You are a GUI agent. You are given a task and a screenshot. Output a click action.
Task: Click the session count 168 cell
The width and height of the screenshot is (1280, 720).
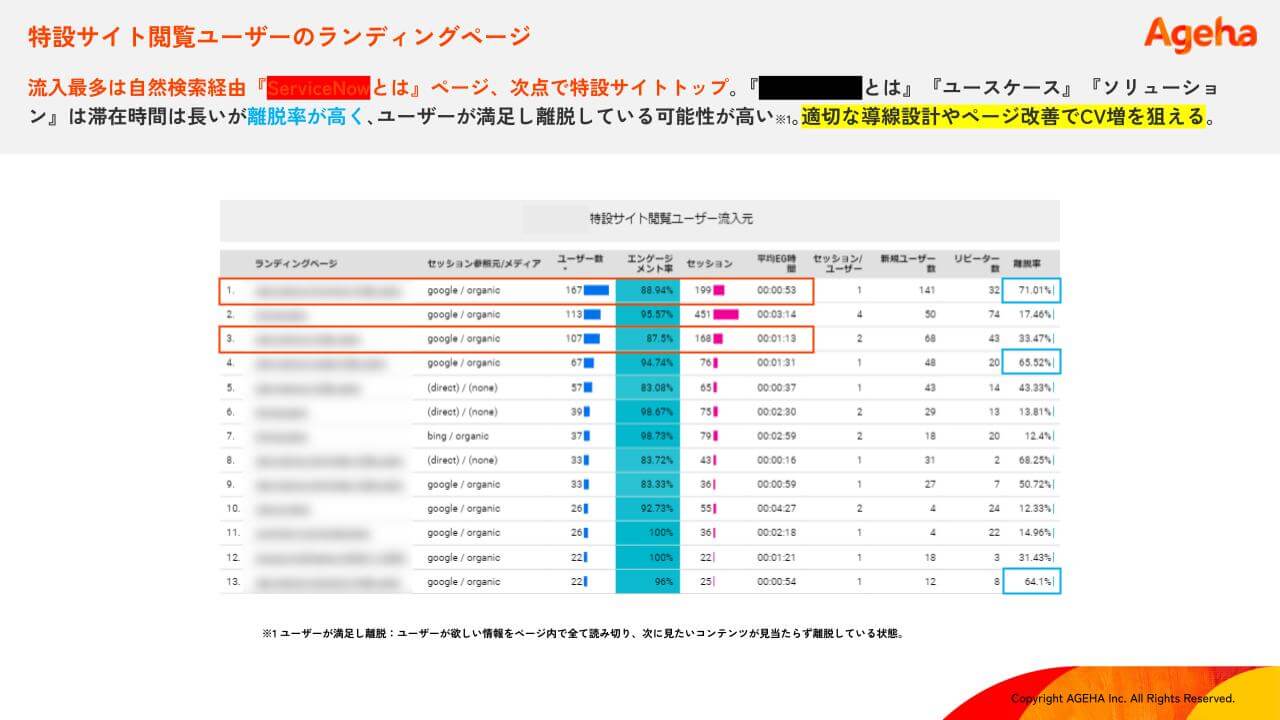click(x=702, y=338)
